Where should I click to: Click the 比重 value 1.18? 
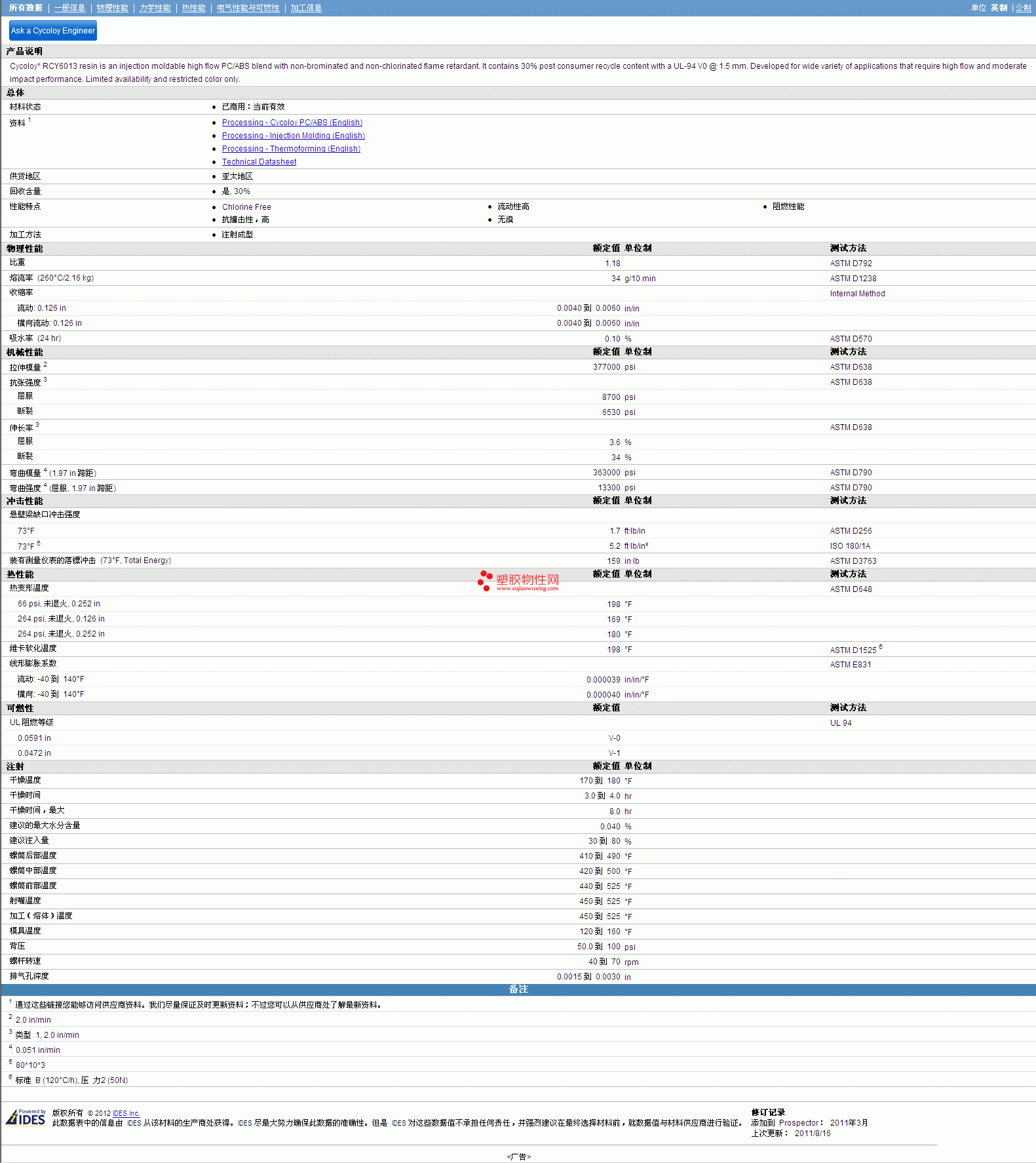pyautogui.click(x=612, y=264)
